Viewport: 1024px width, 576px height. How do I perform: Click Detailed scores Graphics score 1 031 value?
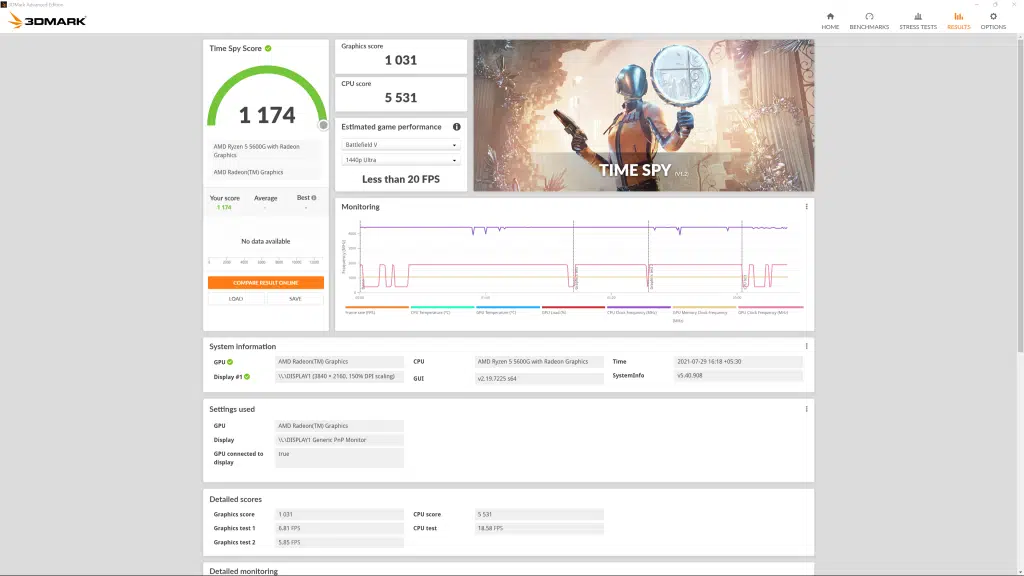339,515
